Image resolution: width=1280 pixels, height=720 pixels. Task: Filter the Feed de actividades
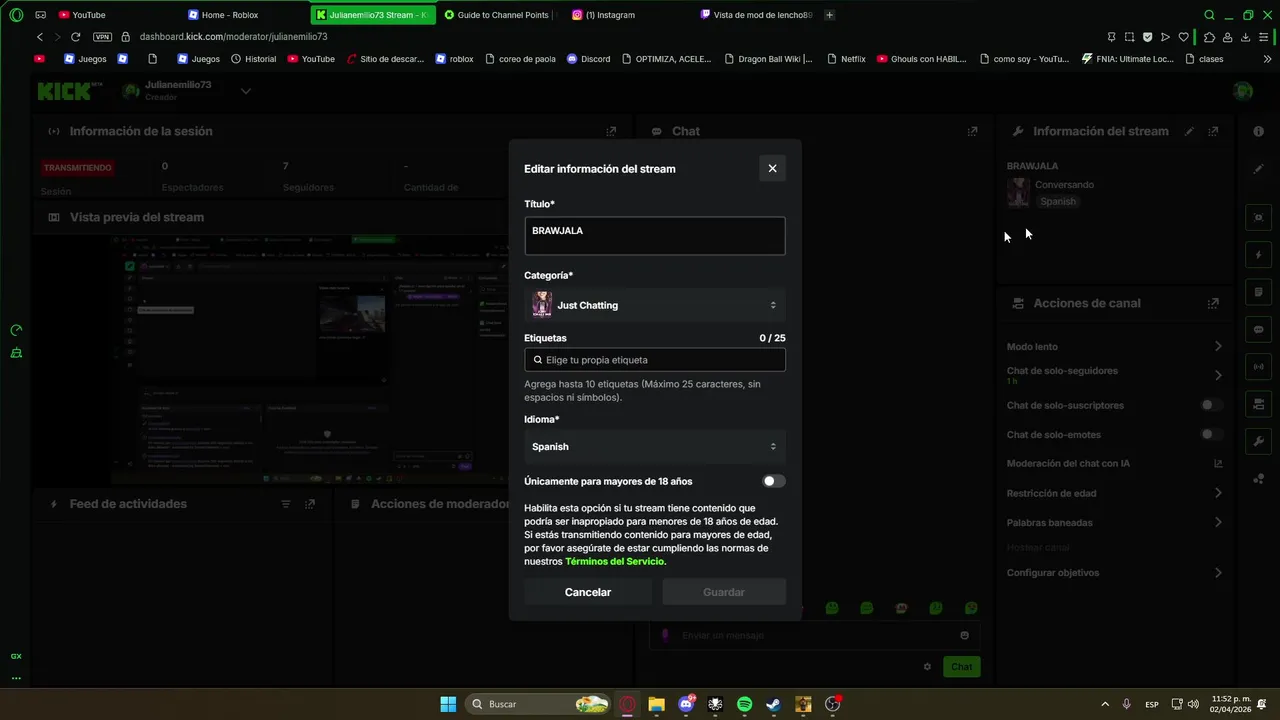(286, 504)
